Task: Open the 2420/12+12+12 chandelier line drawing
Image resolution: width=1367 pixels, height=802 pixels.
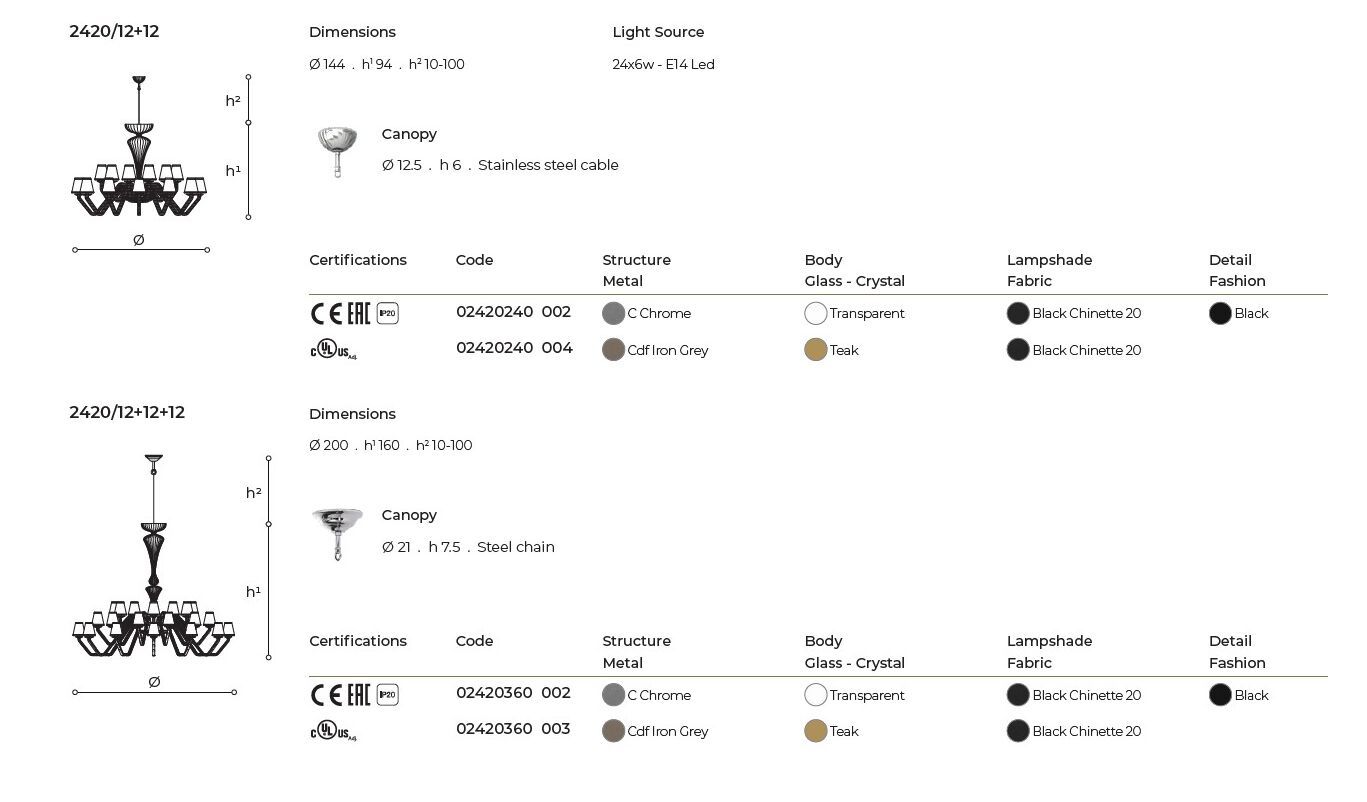Action: (153, 560)
